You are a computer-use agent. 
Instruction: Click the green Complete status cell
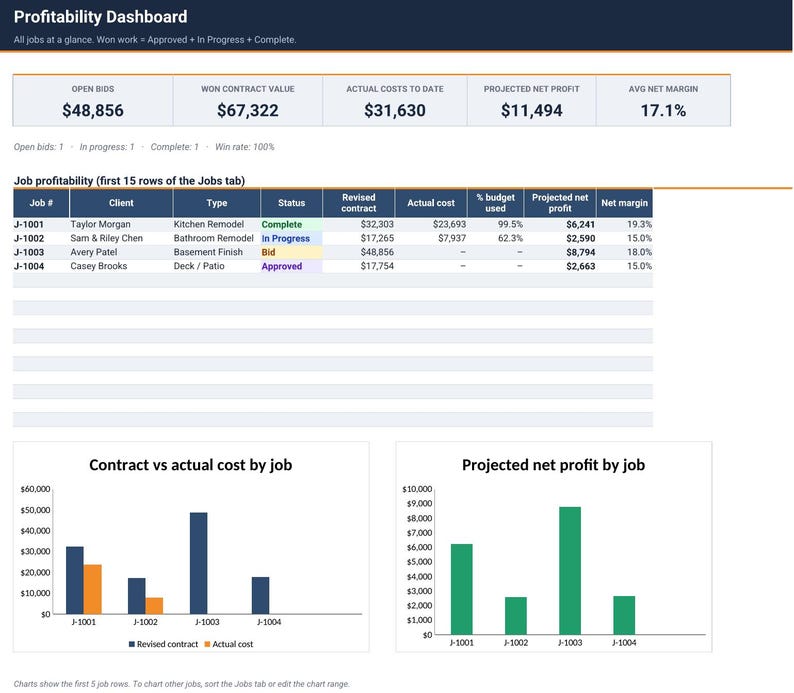click(x=291, y=224)
